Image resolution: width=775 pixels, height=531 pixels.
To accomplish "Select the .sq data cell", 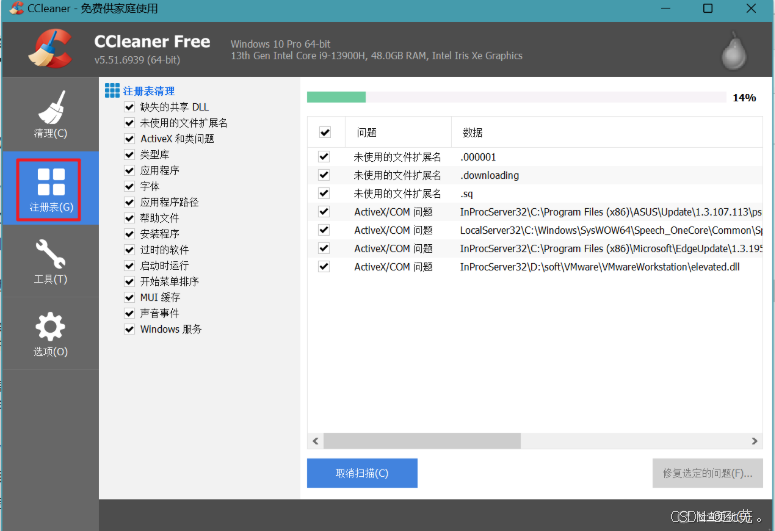I will click(x=467, y=193).
